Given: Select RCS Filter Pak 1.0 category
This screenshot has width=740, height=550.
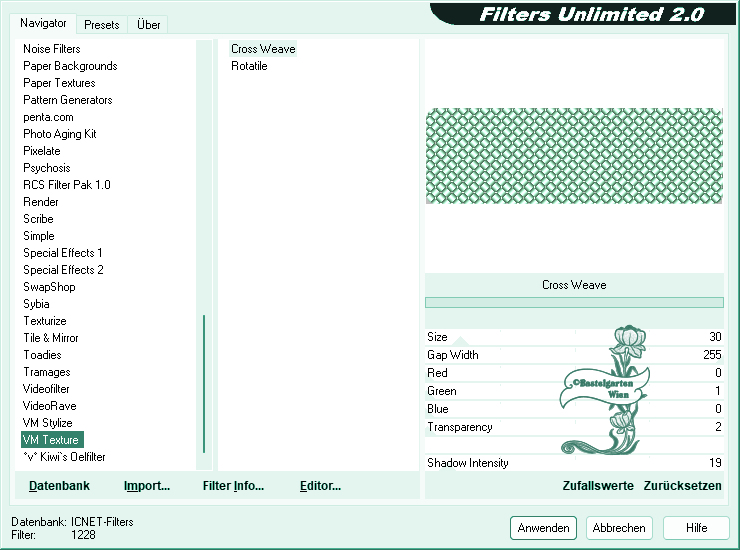Looking at the screenshot, I should coord(67,185).
